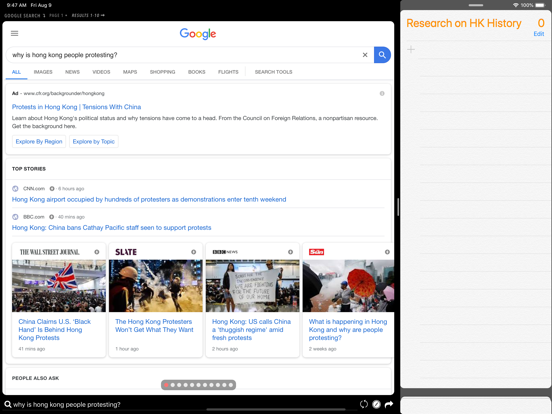Tap reload icon in bottom browser bar
This screenshot has height=414, width=552.
364,404
